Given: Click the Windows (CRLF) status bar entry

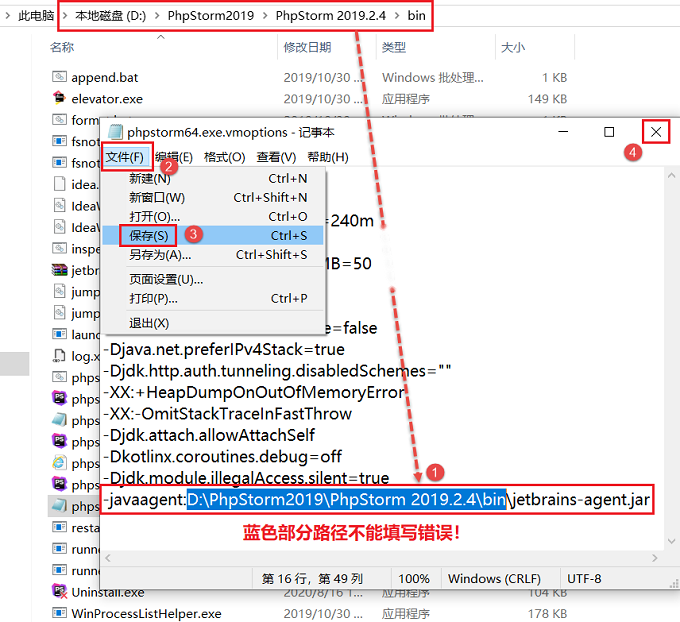Looking at the screenshot, I should (x=494, y=579).
